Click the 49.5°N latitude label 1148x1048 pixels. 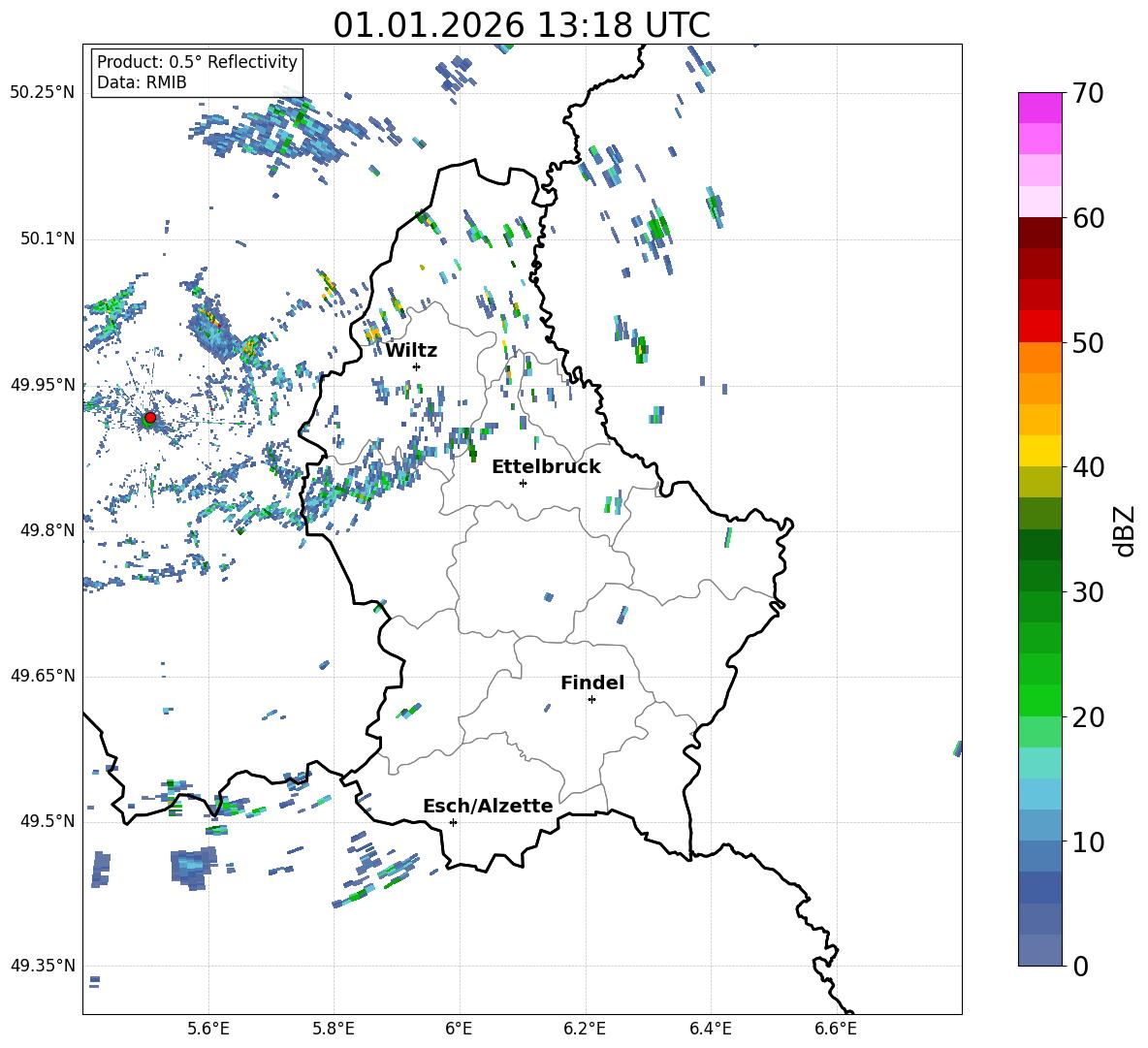click(48, 821)
